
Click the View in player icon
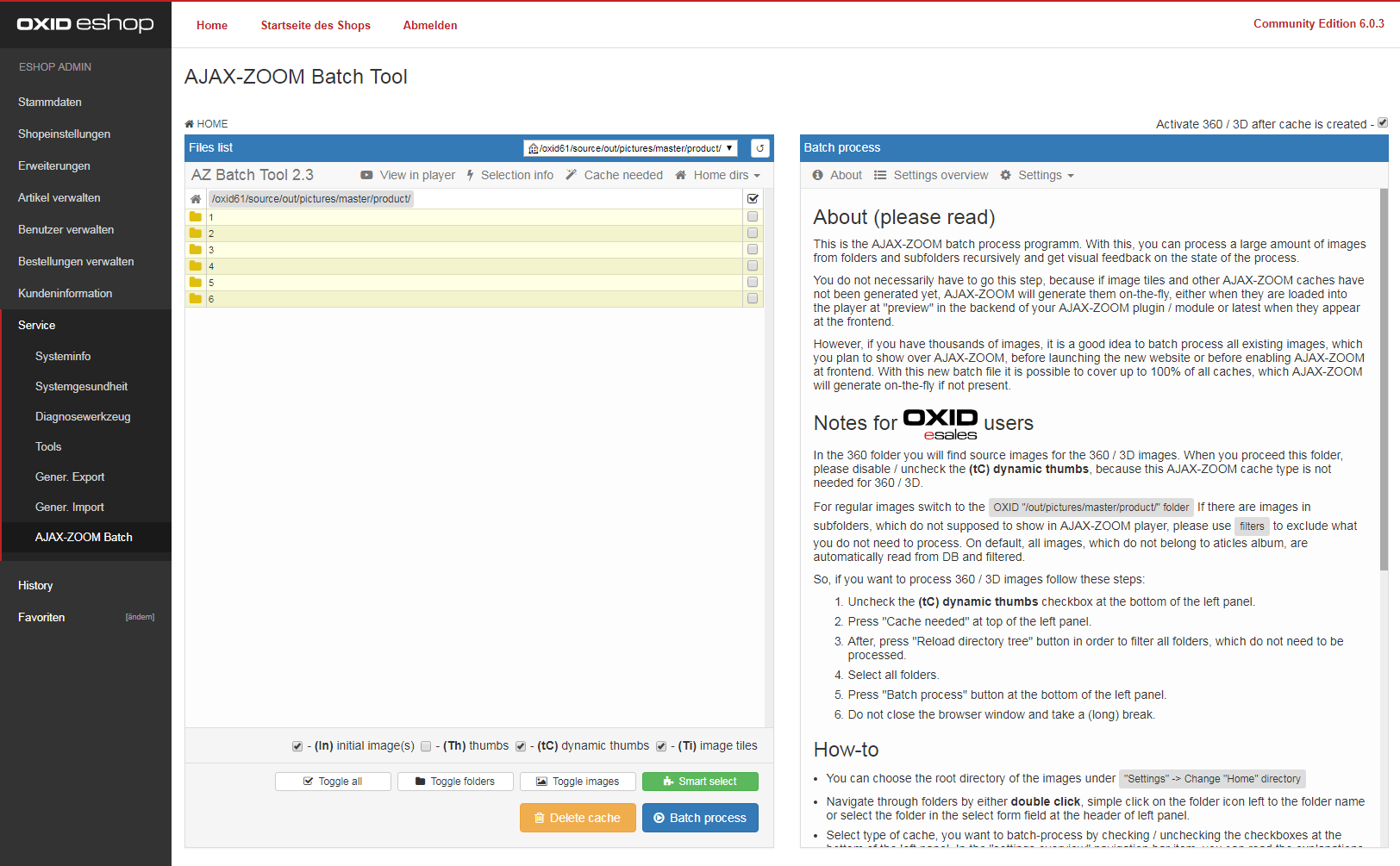coord(366,175)
